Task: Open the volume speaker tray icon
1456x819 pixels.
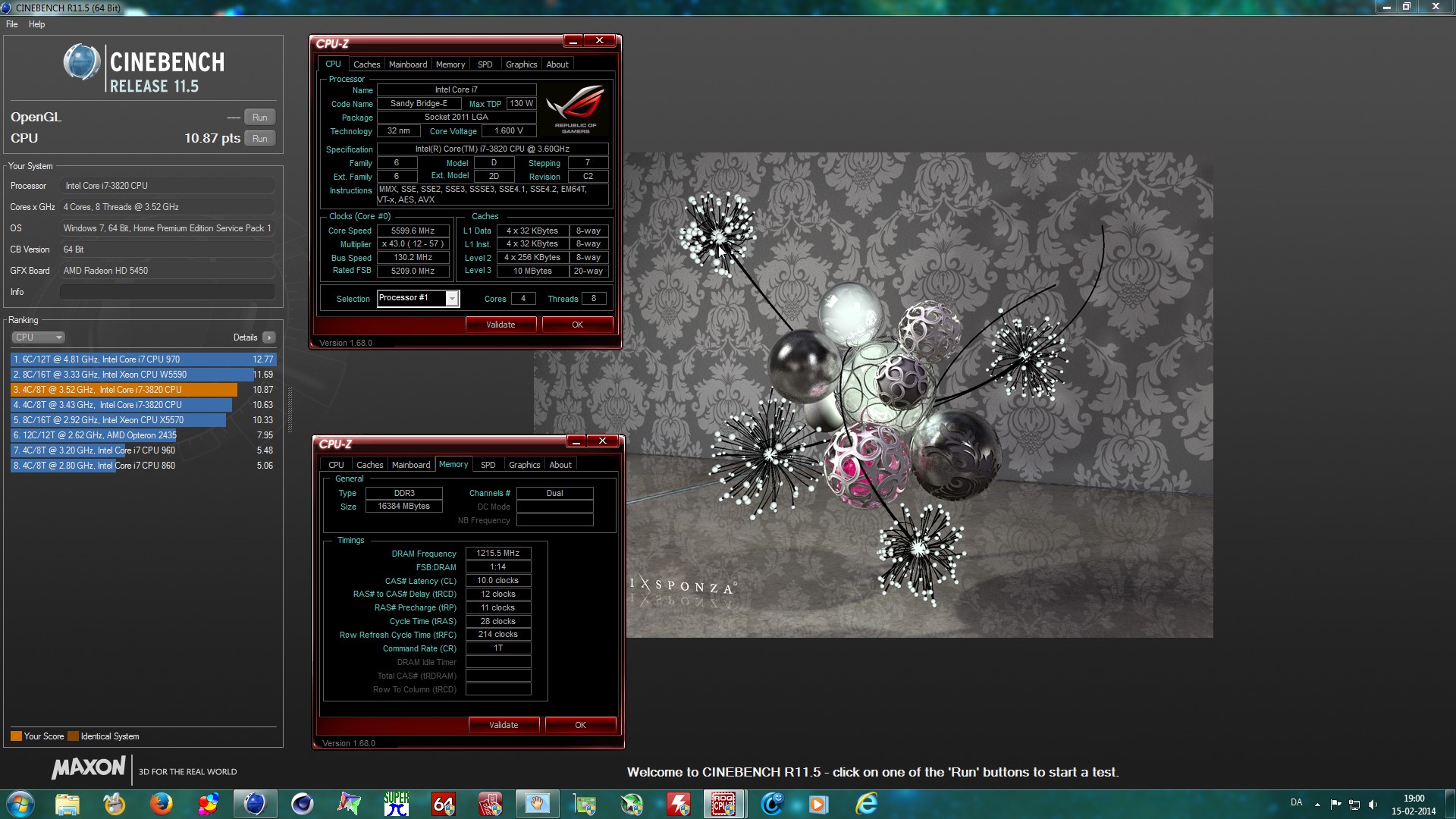Action: click(1373, 804)
